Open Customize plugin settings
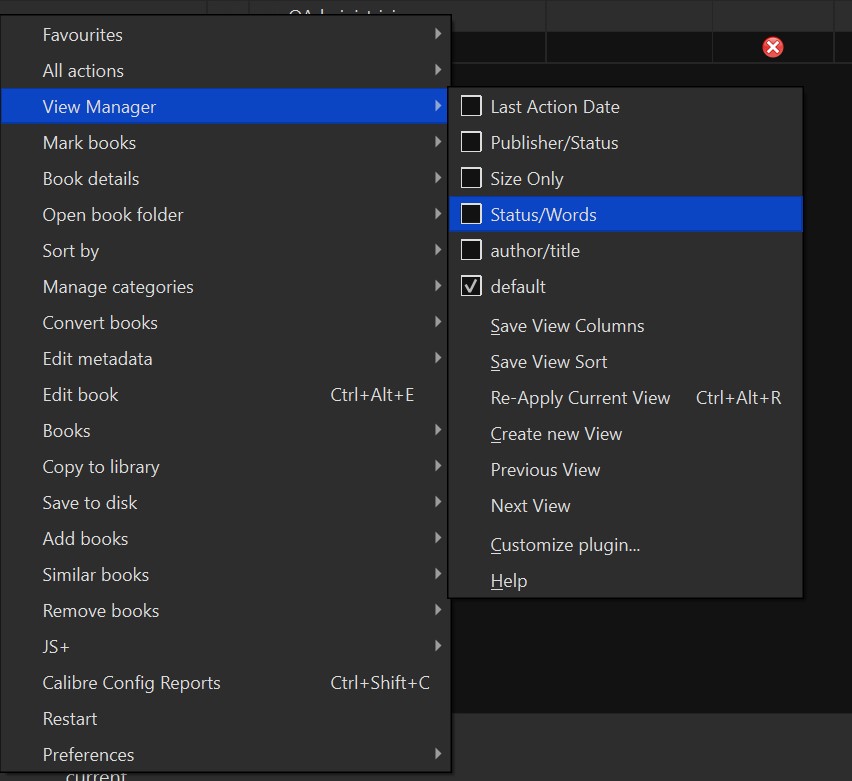Image resolution: width=852 pixels, height=781 pixels. pyautogui.click(x=565, y=545)
